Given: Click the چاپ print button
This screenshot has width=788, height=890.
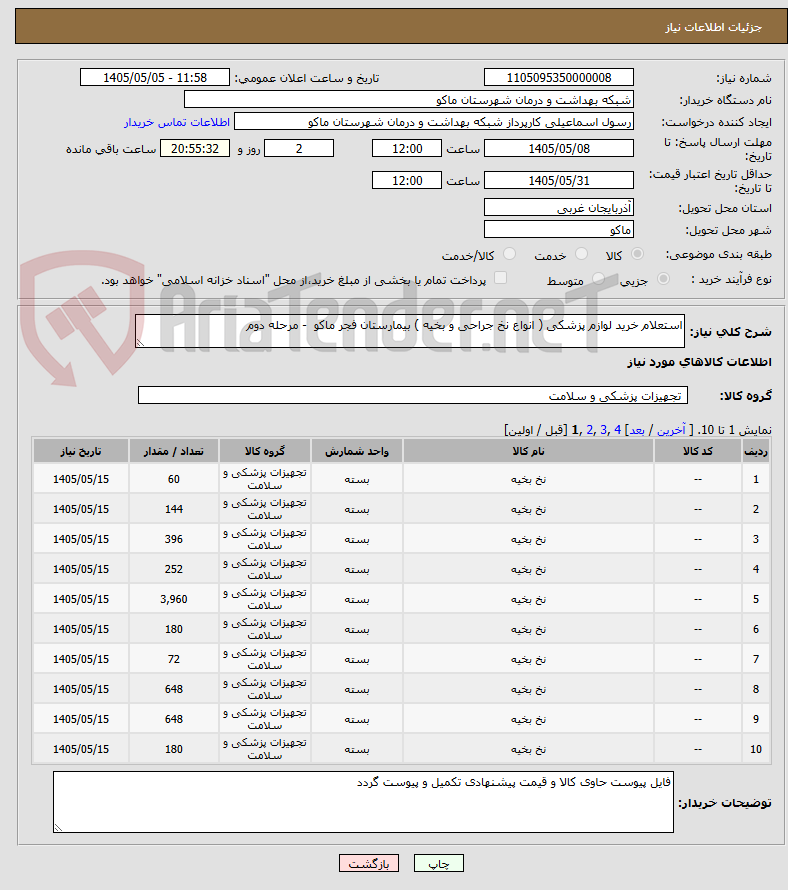Looking at the screenshot, I should tap(439, 863).
